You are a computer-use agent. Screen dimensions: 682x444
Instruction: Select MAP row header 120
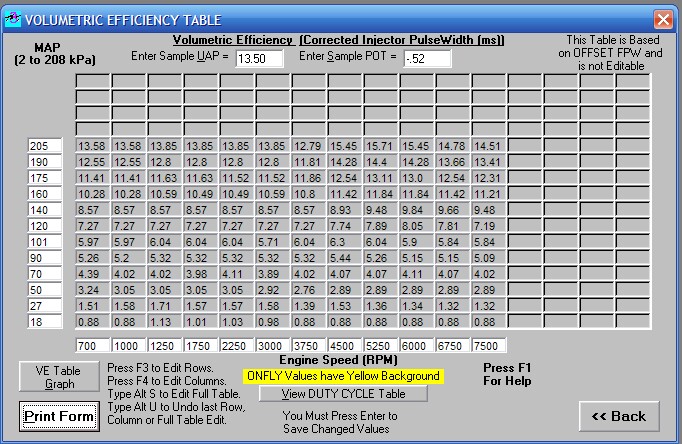tap(45, 226)
